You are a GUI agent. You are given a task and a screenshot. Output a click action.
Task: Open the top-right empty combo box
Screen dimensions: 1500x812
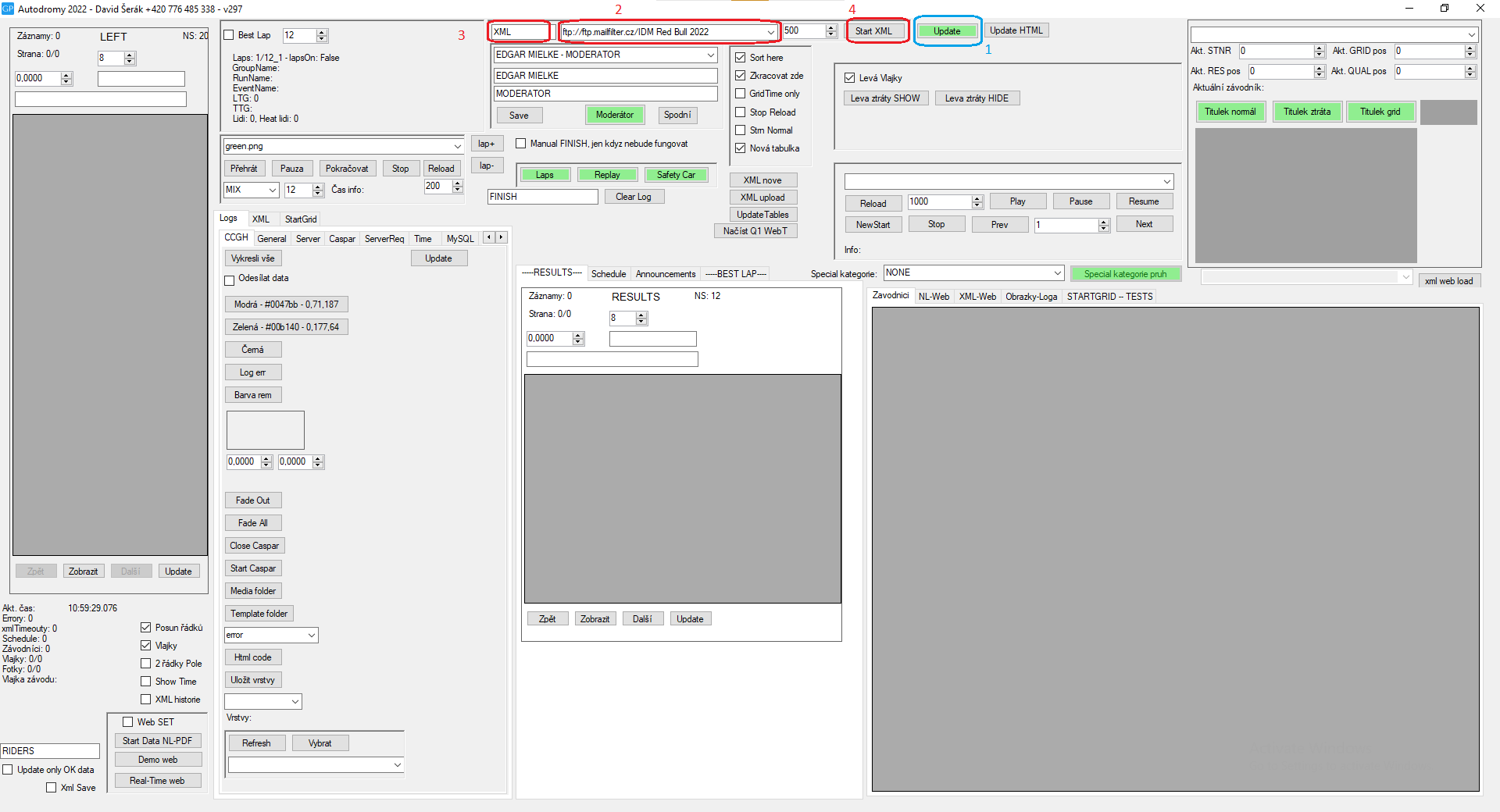1471,34
